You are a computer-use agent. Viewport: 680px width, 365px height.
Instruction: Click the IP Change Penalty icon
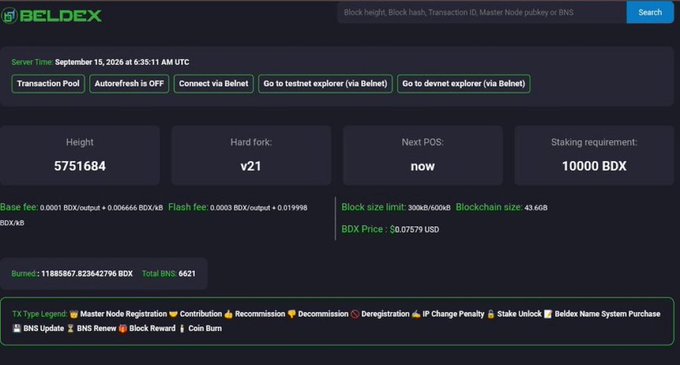416,314
